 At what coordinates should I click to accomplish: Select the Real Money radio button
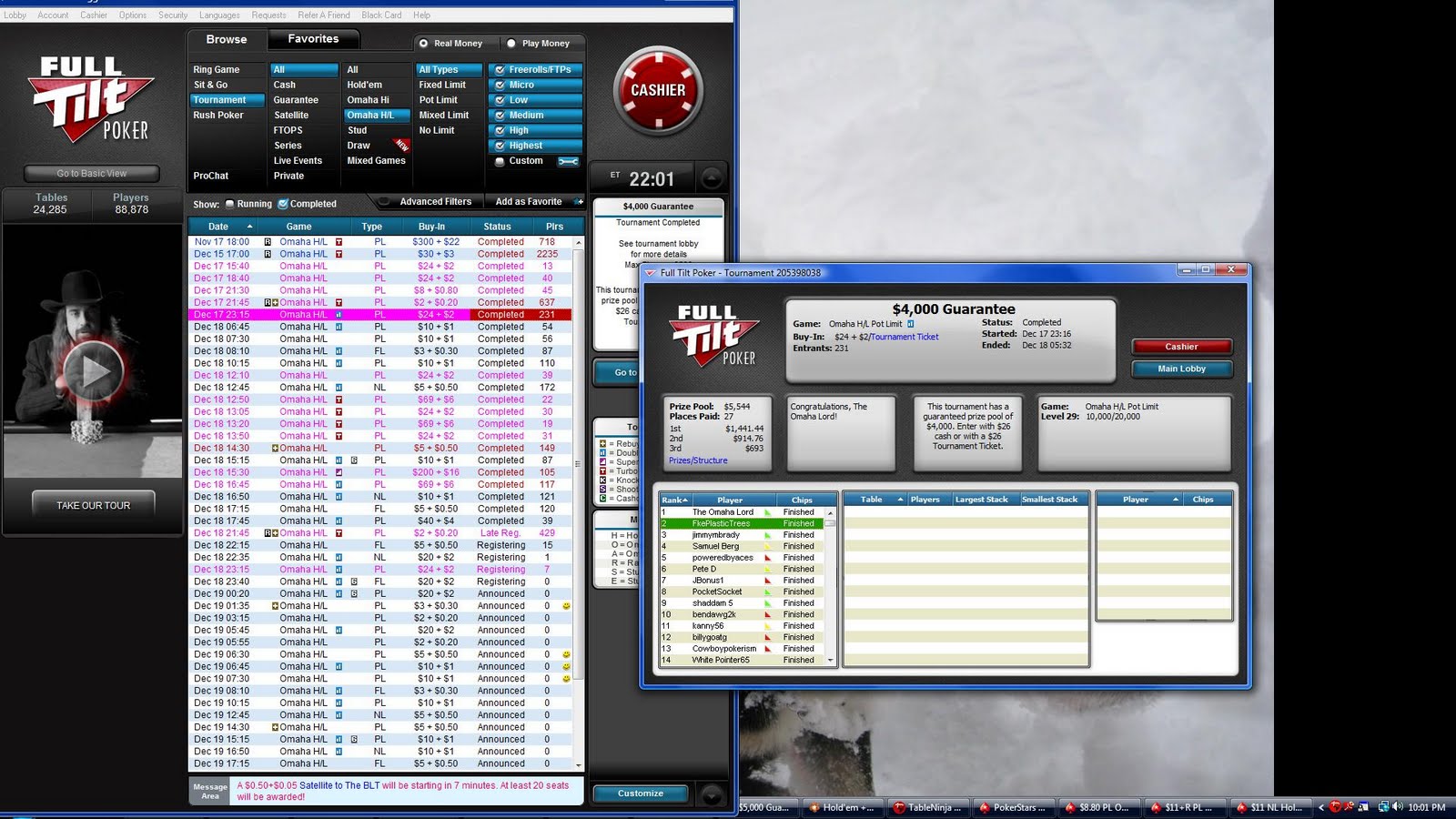(x=423, y=44)
